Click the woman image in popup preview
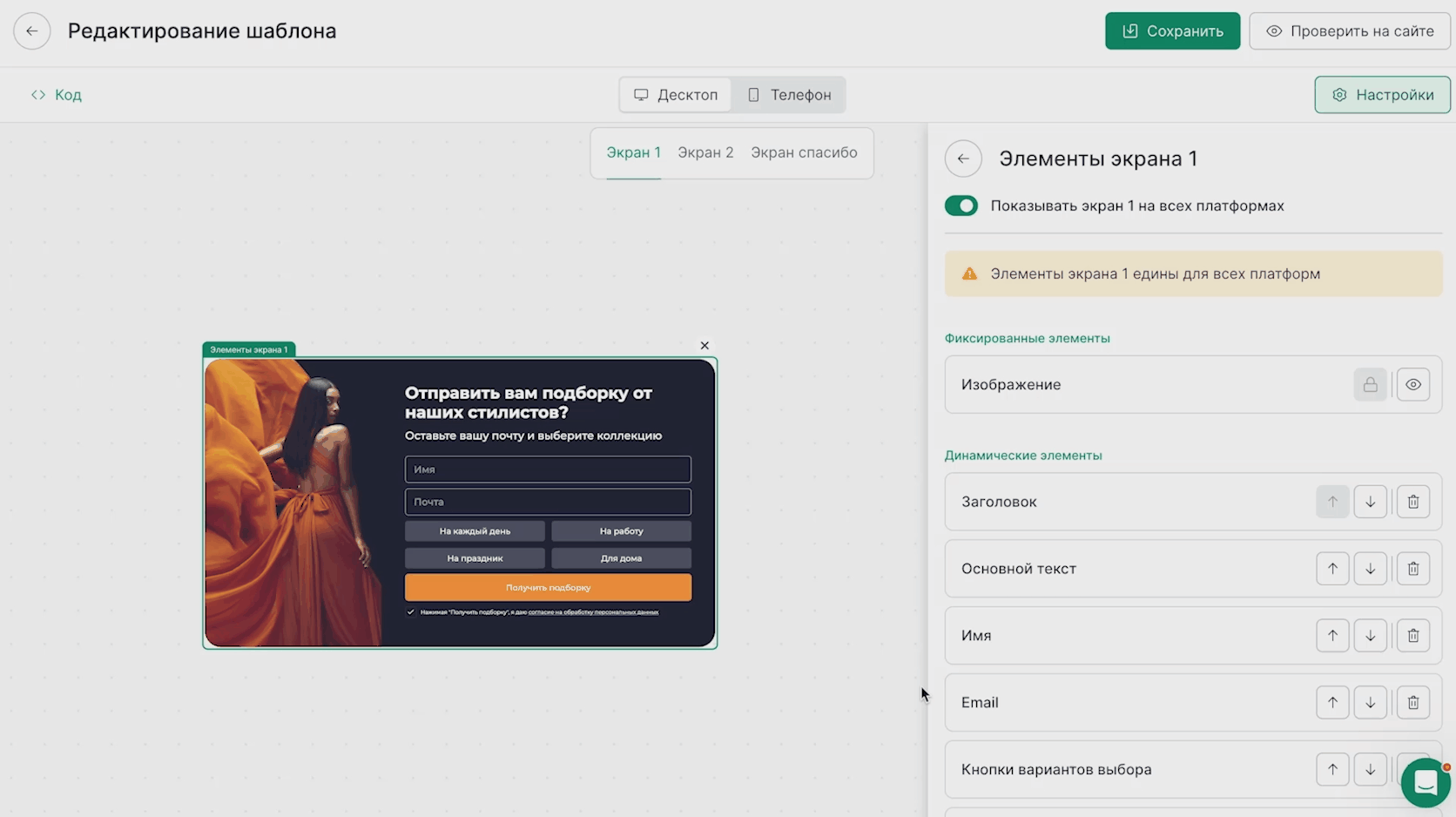Image resolution: width=1456 pixels, height=817 pixels. pyautogui.click(x=293, y=503)
